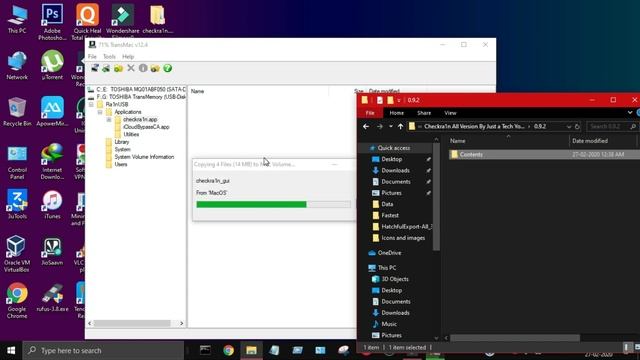Open the checkra1n folder on the desktop
This screenshot has height=360, width=640.
158,19
